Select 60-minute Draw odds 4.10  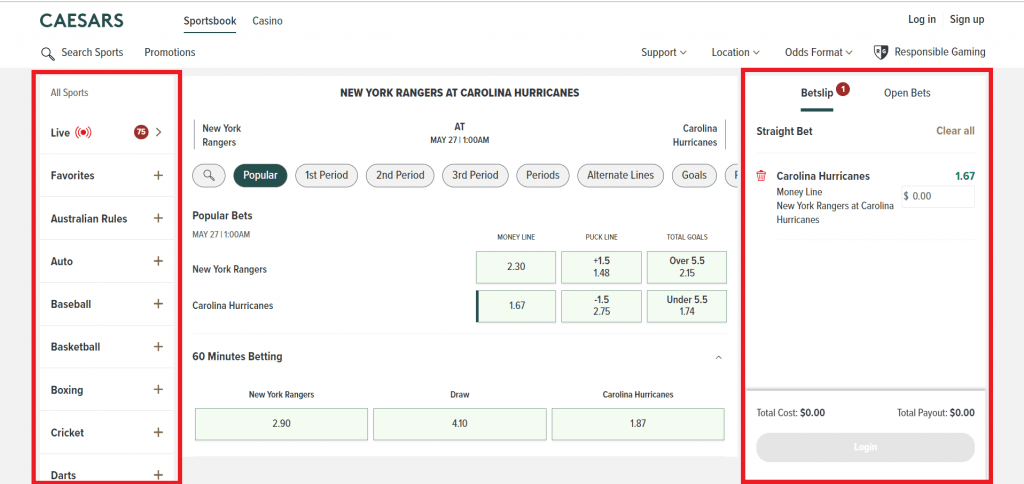(460, 424)
